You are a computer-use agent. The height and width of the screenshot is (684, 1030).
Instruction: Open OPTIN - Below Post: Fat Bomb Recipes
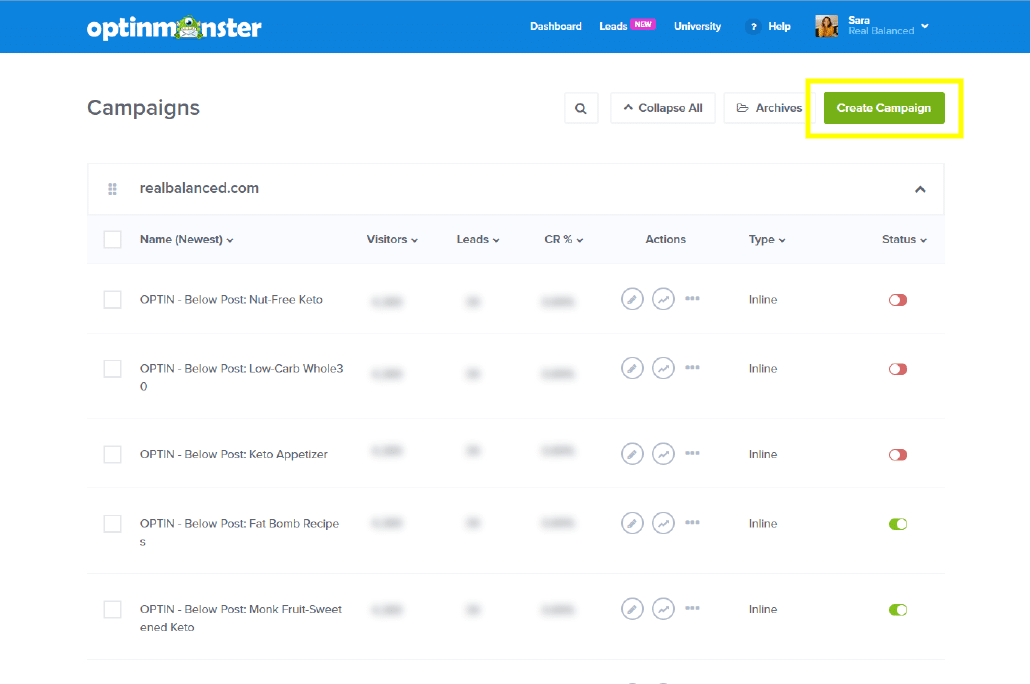click(x=240, y=532)
